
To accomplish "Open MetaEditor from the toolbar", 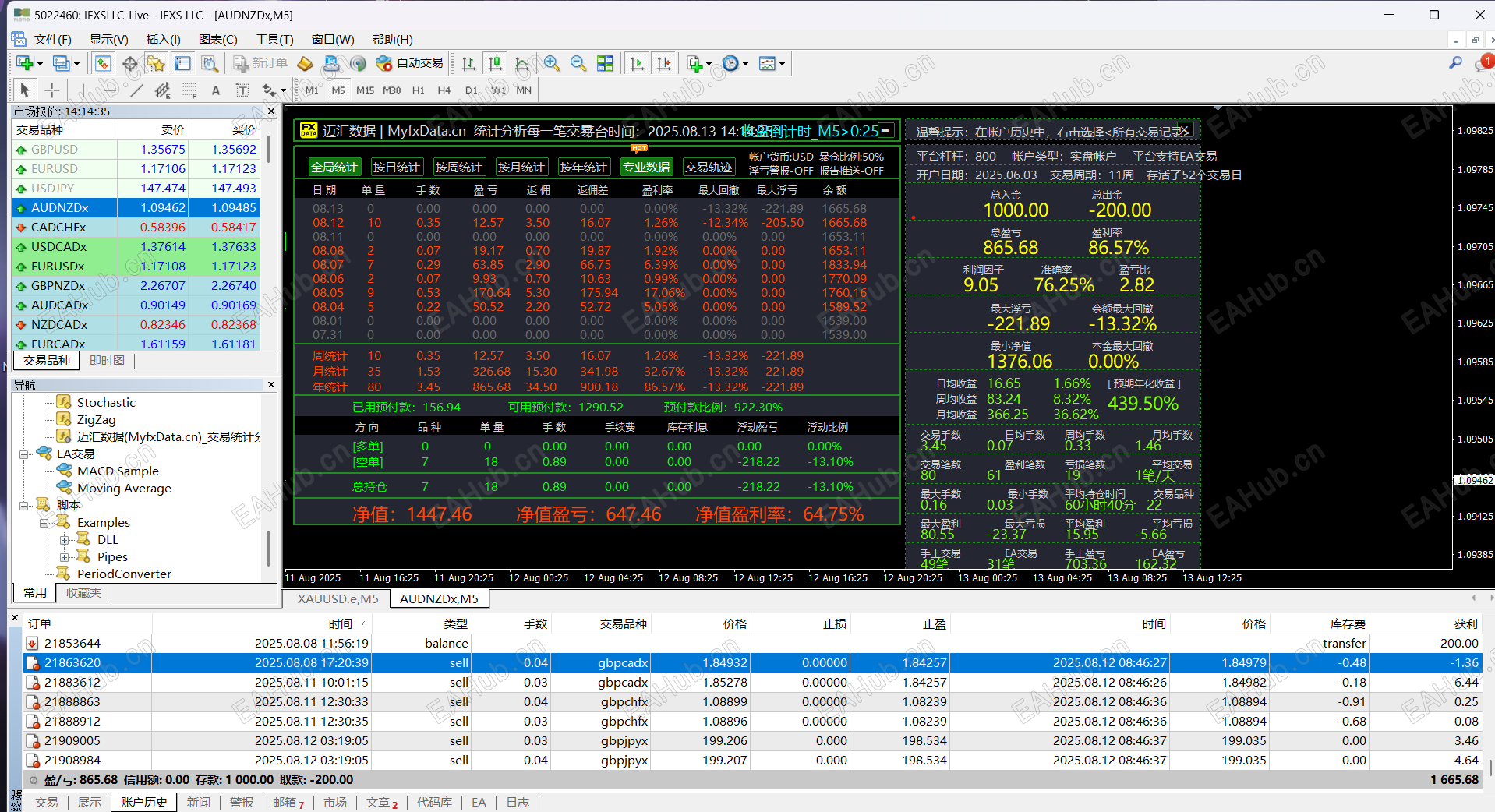I will tap(306, 64).
